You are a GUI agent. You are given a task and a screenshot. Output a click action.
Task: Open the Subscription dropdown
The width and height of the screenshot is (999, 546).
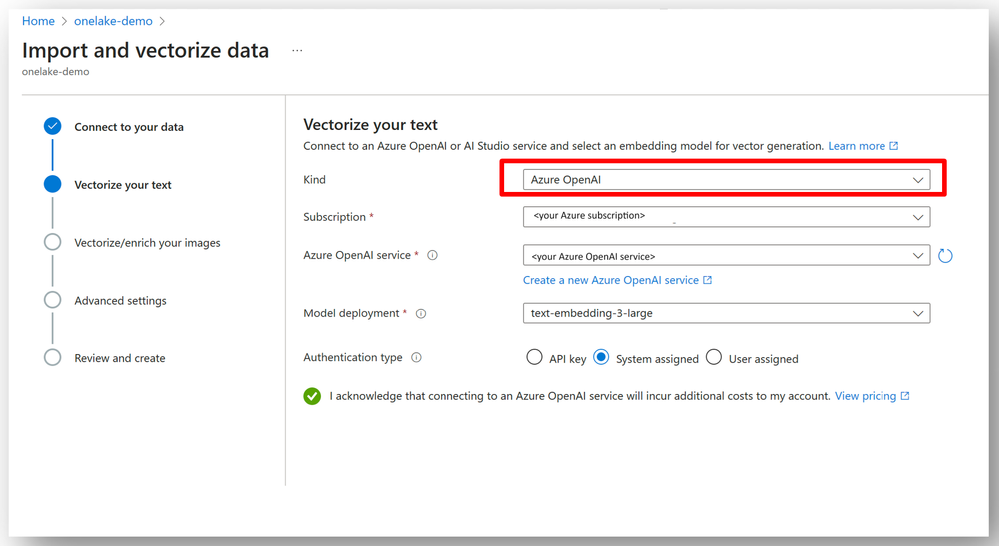pyautogui.click(x=726, y=217)
